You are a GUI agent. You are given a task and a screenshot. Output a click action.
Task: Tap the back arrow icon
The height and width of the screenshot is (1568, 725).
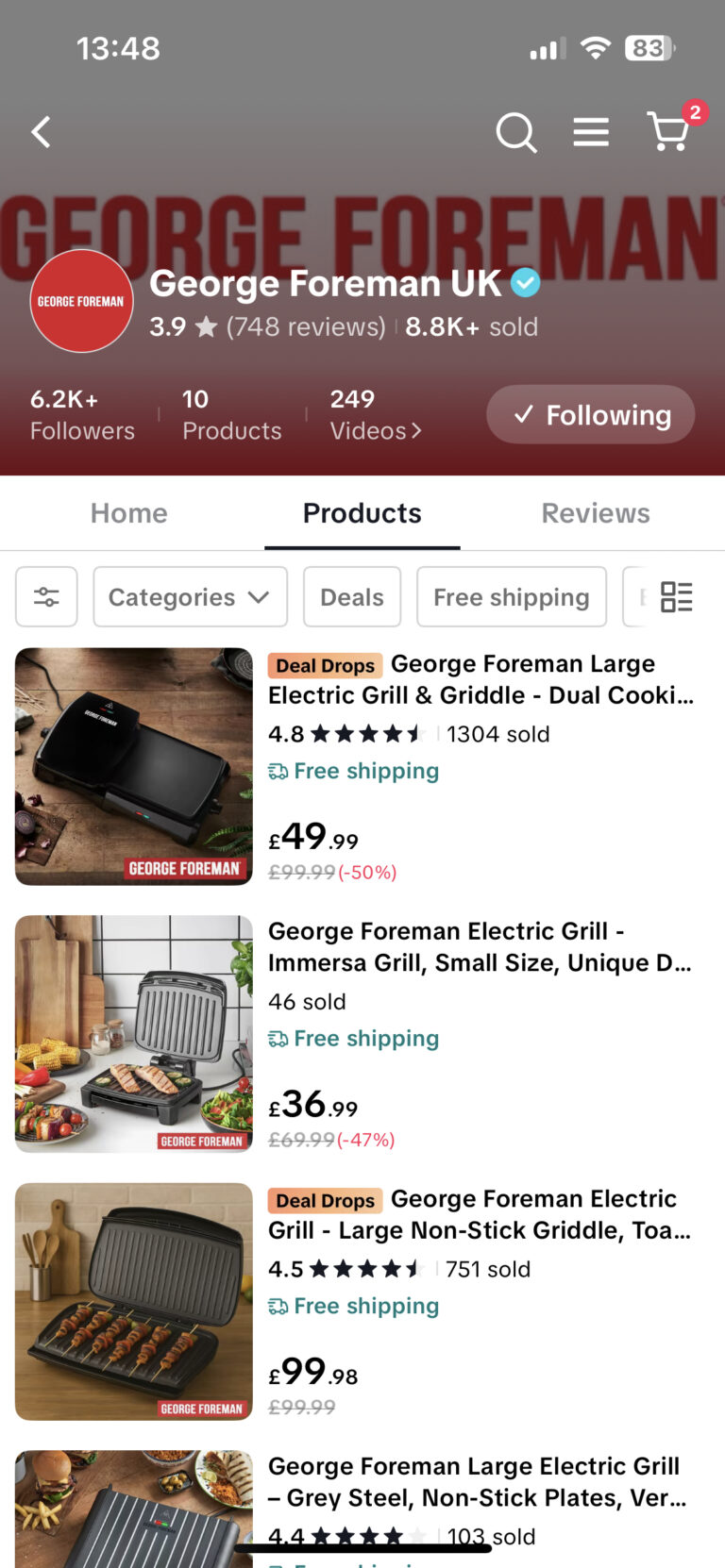(41, 132)
